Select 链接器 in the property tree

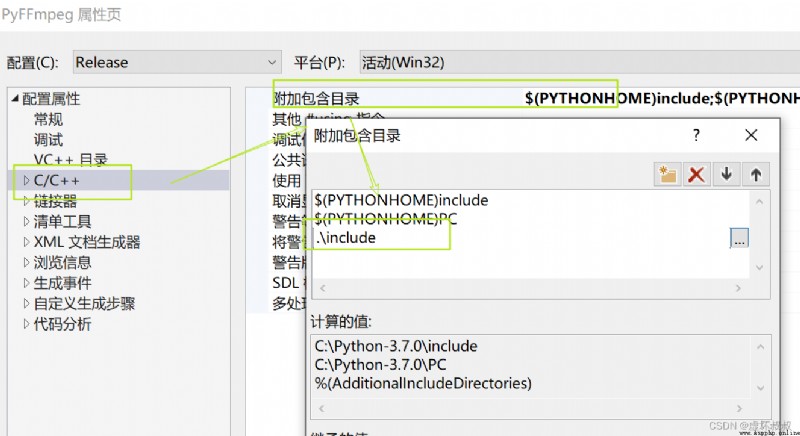(55, 201)
